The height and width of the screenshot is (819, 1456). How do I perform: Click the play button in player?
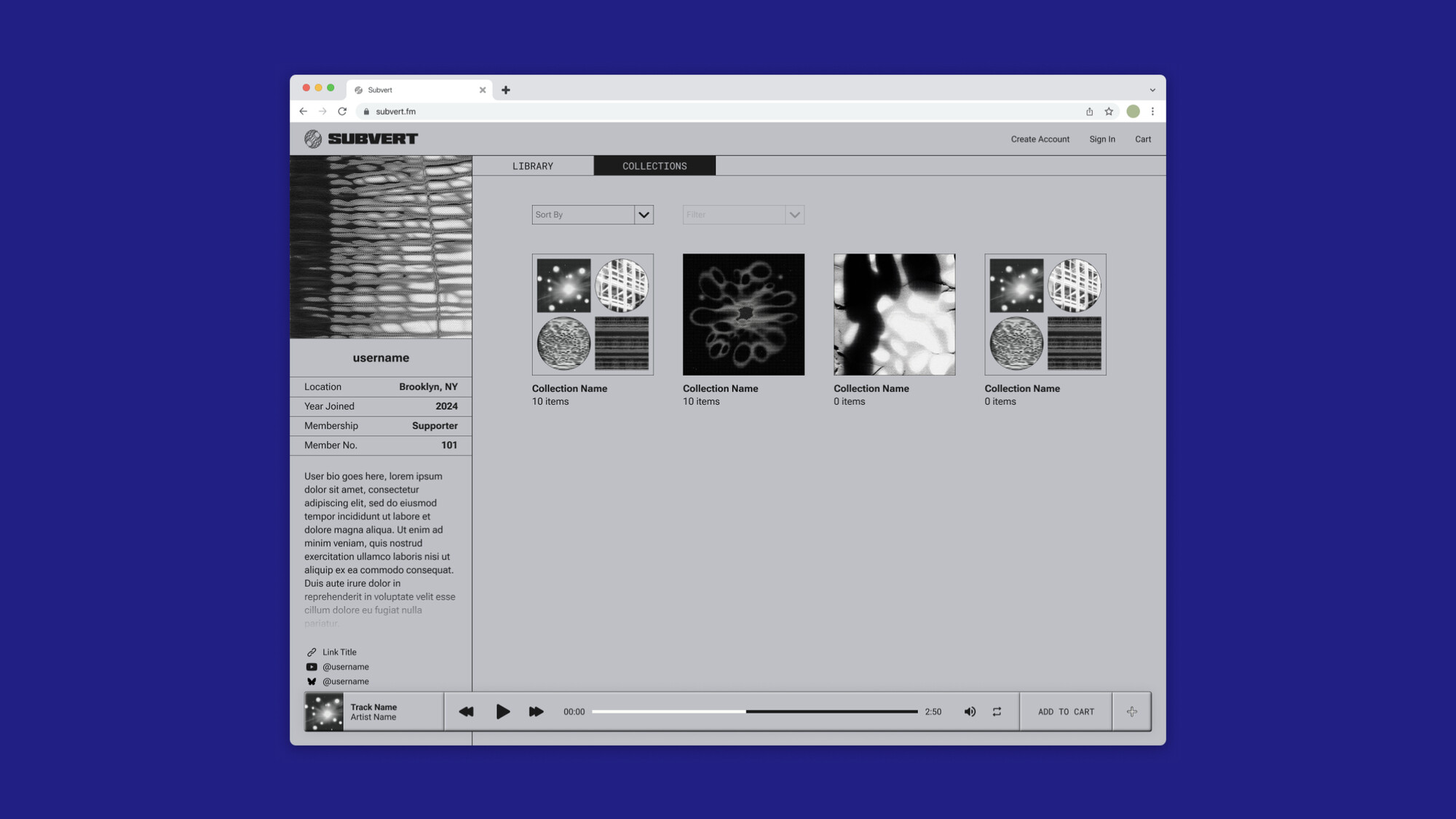(x=502, y=711)
